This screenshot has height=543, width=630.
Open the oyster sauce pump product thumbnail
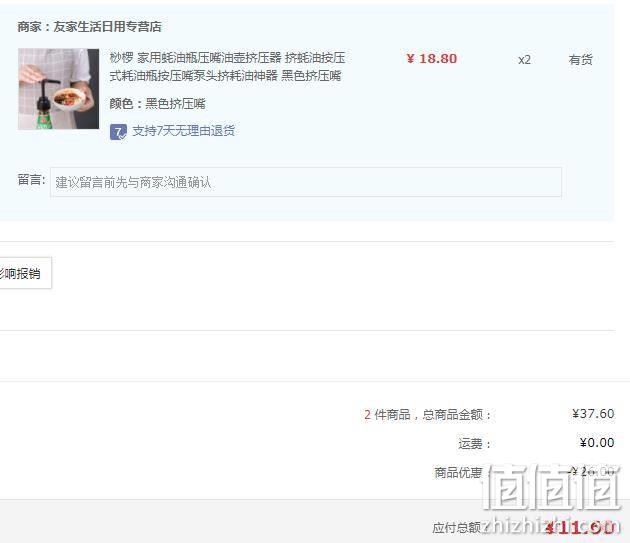coord(58,89)
